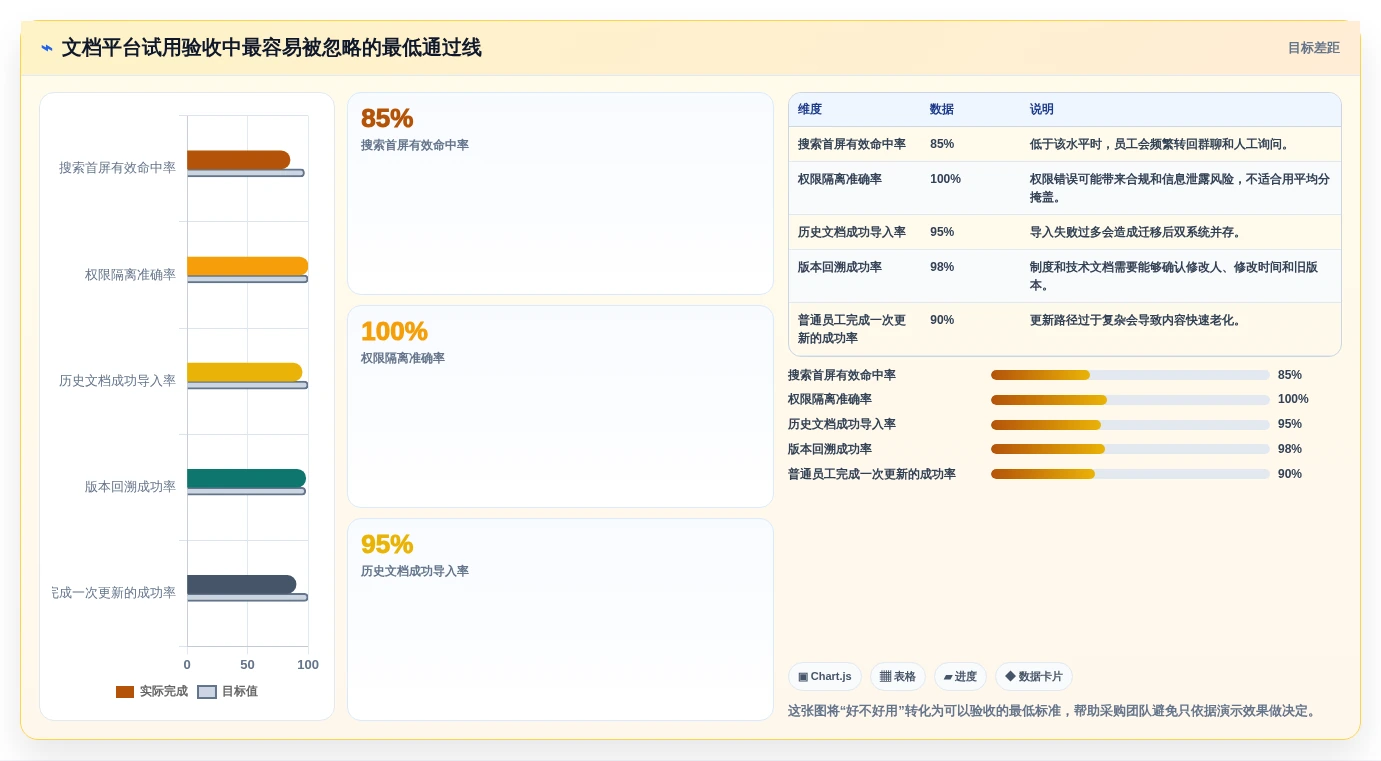Click the 98% value in the table
Screen dimensions: 1381x761
coord(942,267)
